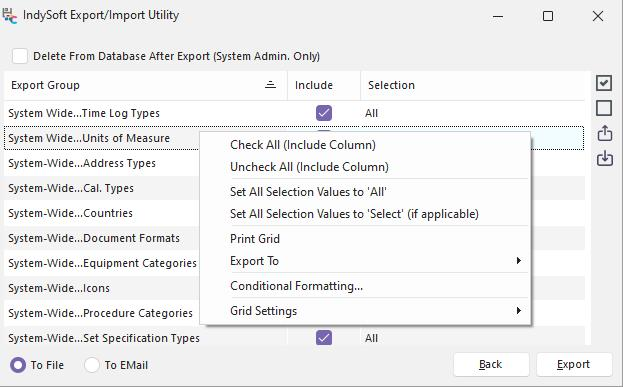
Task: Uncheck Include for Set Specification Types row
Action: (324, 338)
